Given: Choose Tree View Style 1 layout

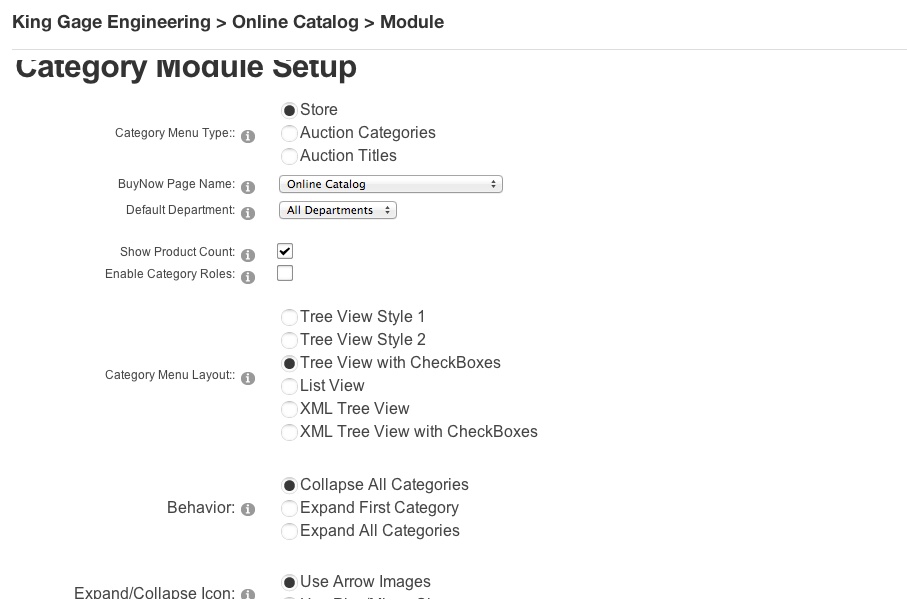Looking at the screenshot, I should 289,318.
